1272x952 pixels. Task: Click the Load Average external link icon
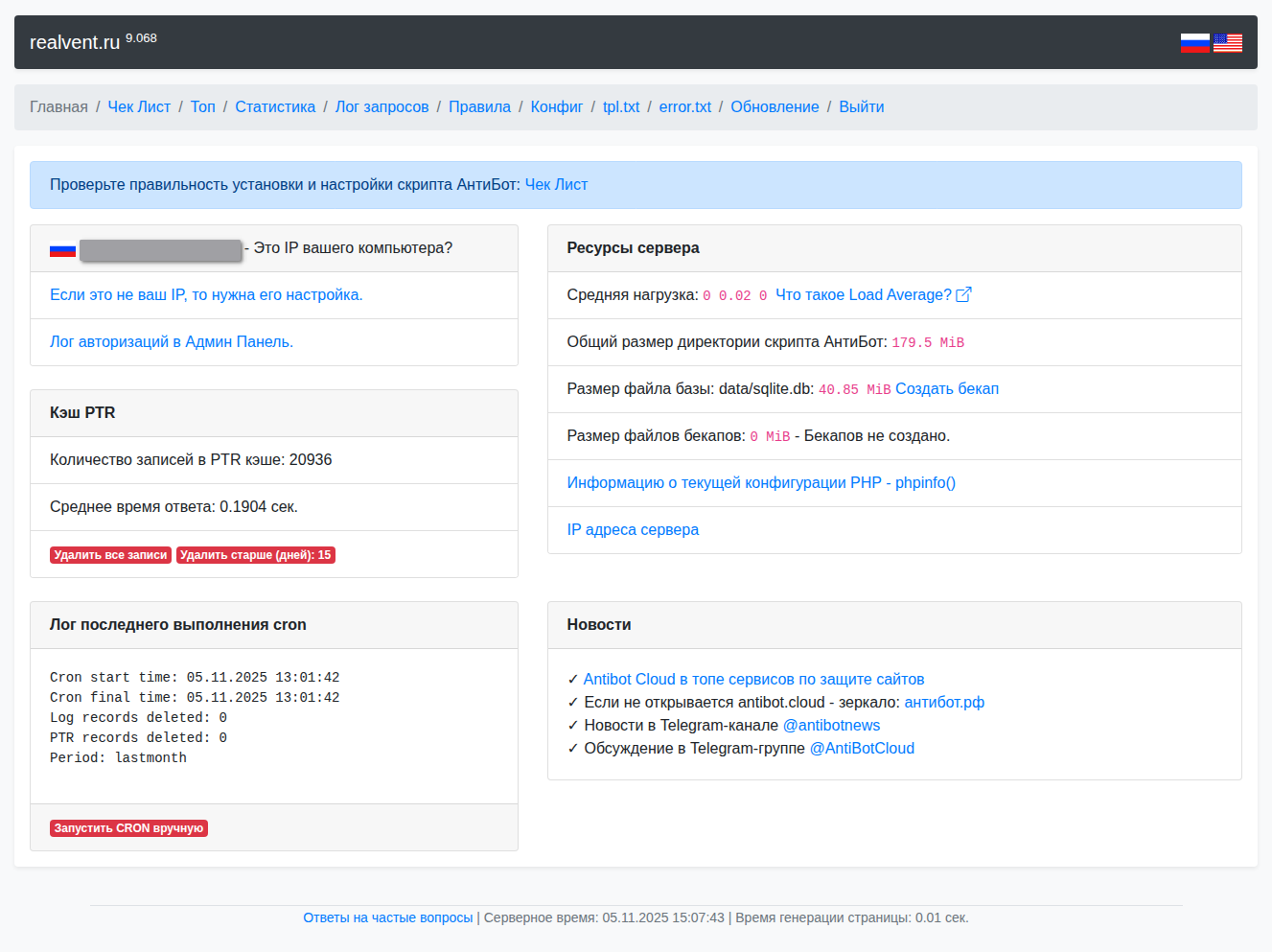[963, 295]
